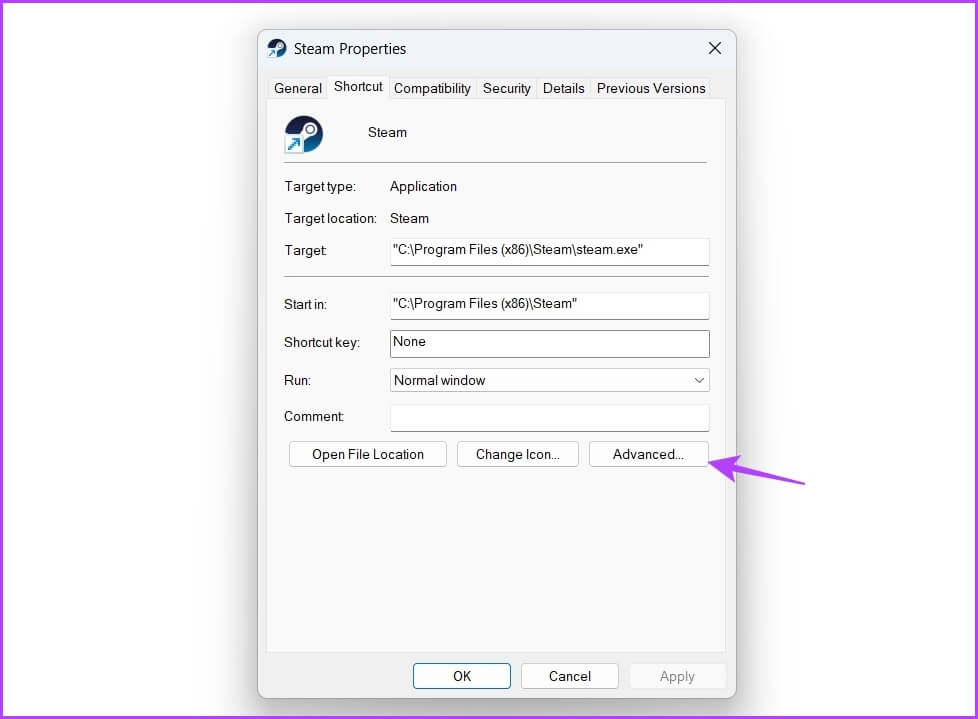
Task: Close the Steam Properties dialog
Action: (x=715, y=49)
